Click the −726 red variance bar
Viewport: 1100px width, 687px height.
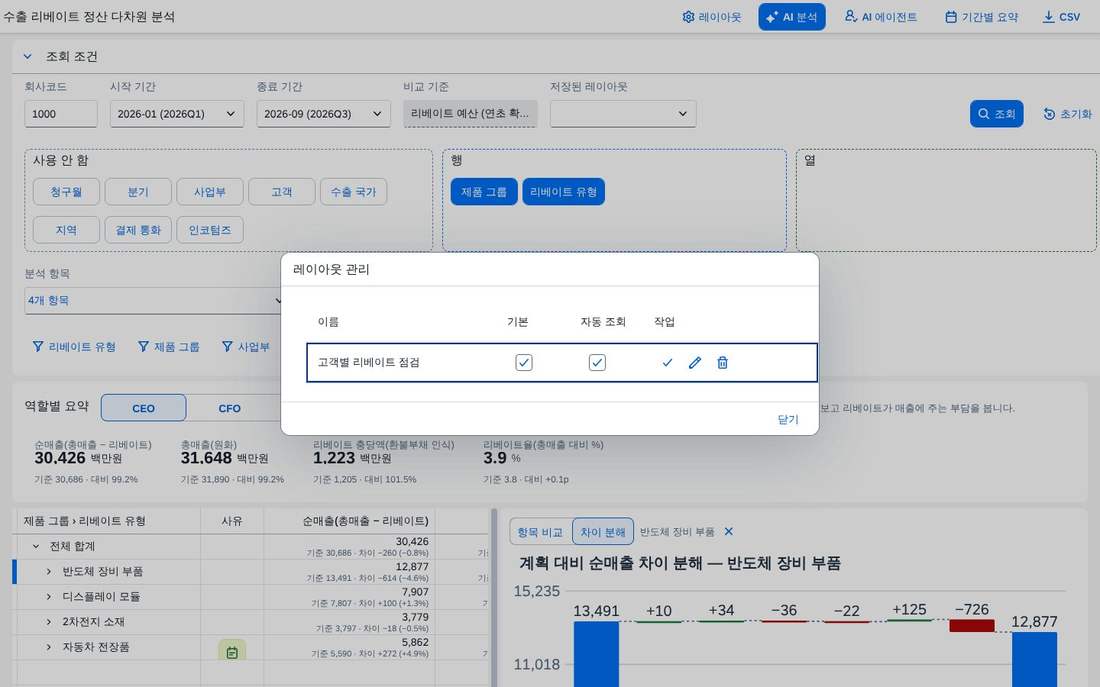tap(972, 625)
